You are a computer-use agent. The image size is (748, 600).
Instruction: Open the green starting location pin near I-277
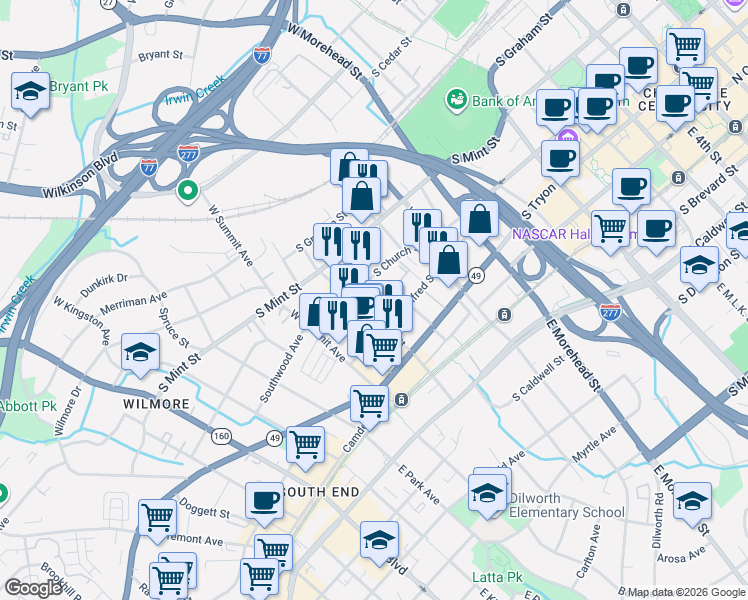point(188,191)
